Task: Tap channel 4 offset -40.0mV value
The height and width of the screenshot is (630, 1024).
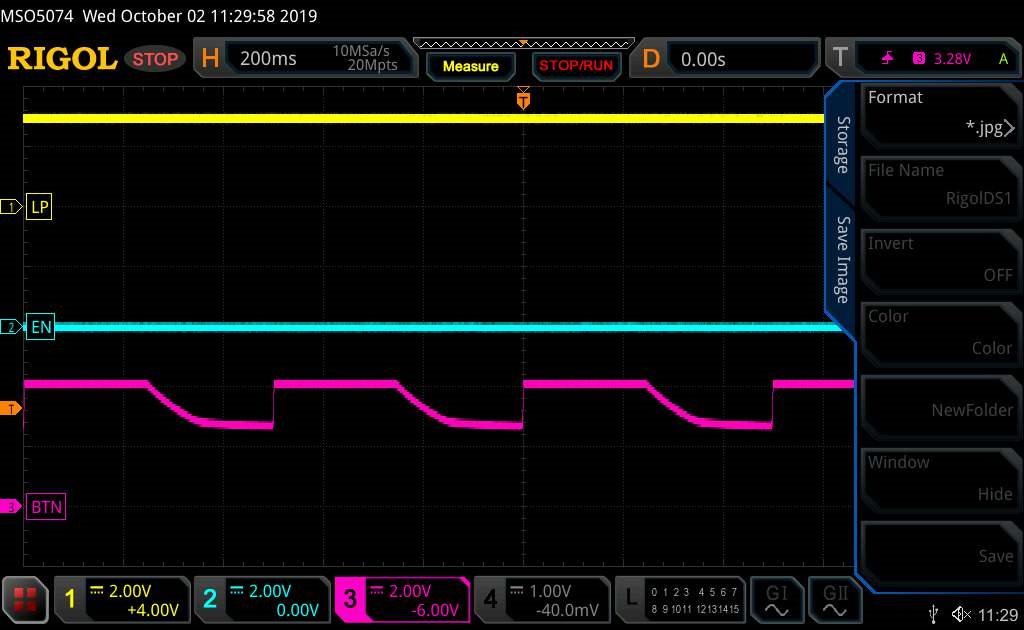Action: [x=568, y=610]
